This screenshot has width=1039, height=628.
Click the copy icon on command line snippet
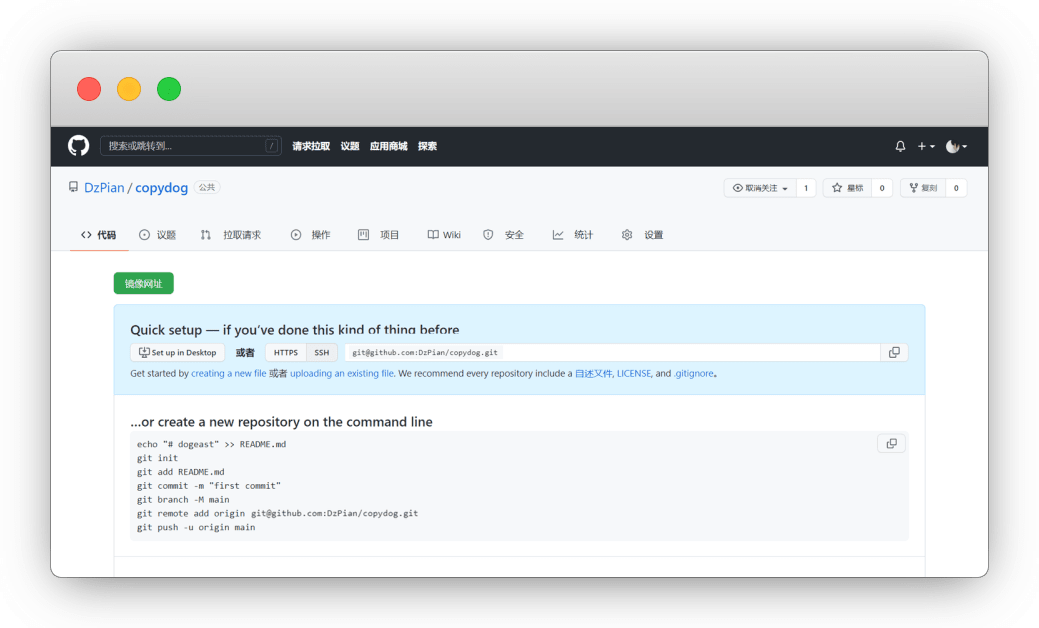click(891, 443)
